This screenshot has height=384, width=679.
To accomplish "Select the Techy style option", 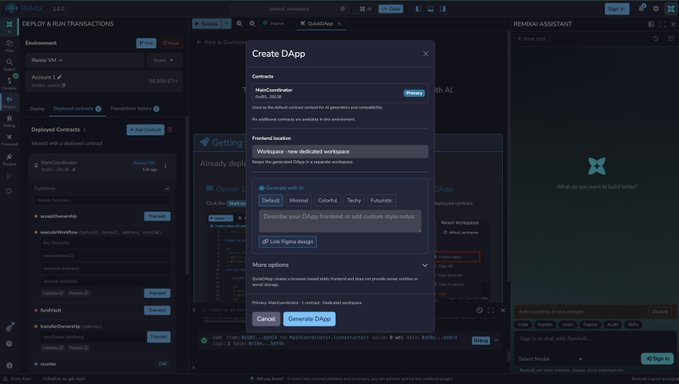I will (354, 200).
